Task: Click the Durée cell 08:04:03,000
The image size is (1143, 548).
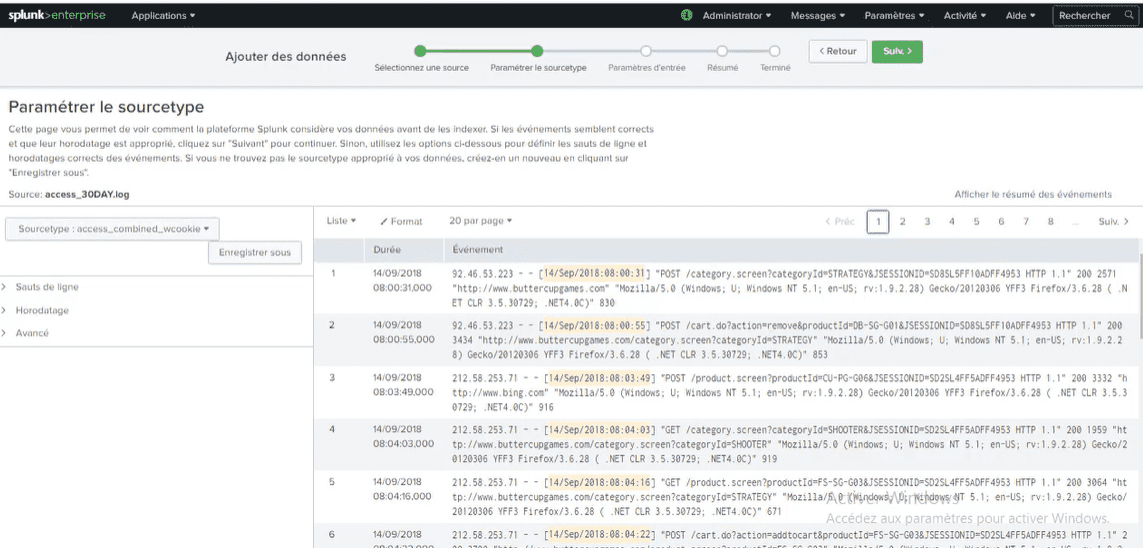Action: coord(404,443)
